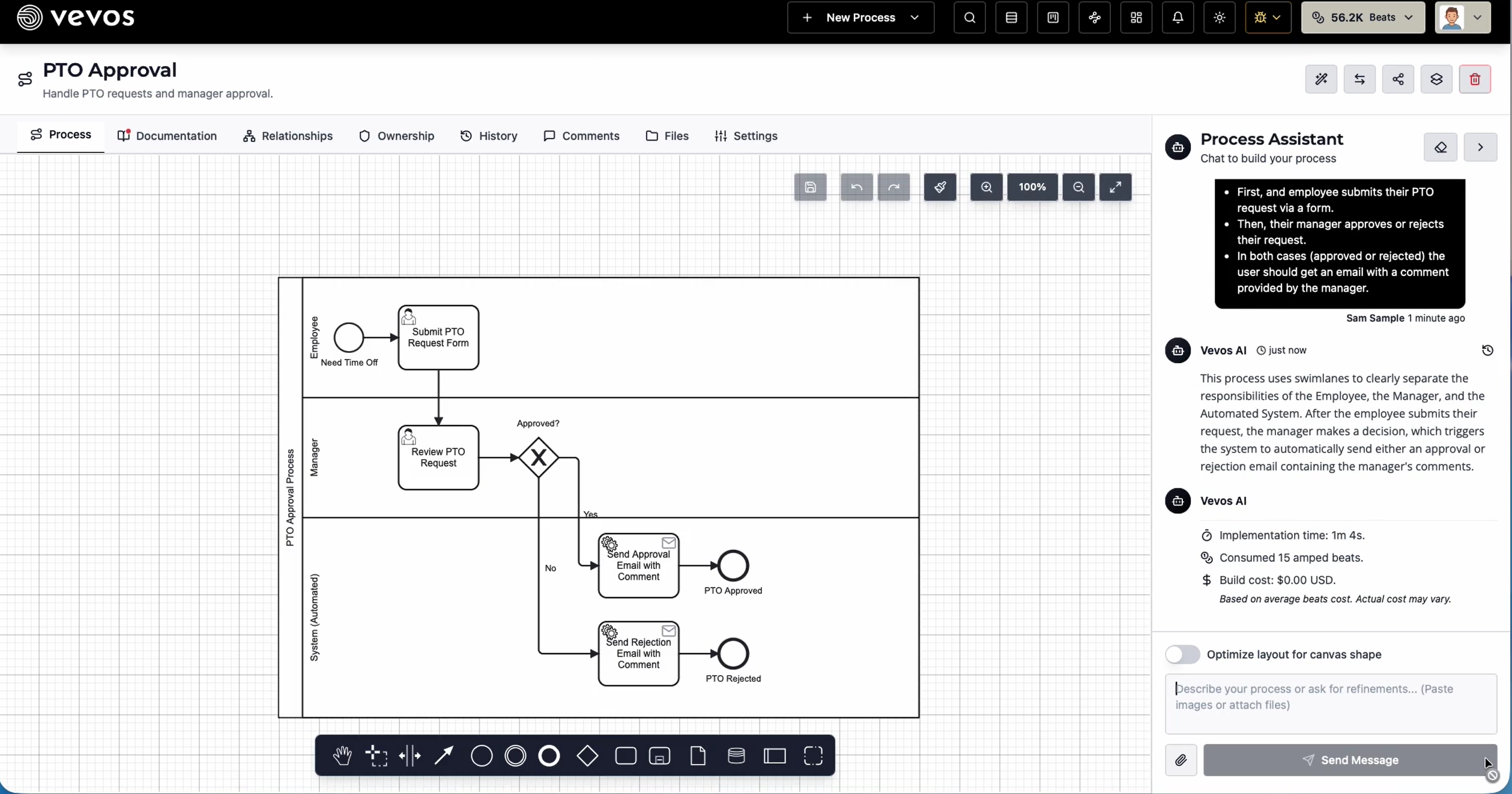This screenshot has width=1512, height=794.
Task: Select the lasso selection tool
Action: [x=376, y=756]
